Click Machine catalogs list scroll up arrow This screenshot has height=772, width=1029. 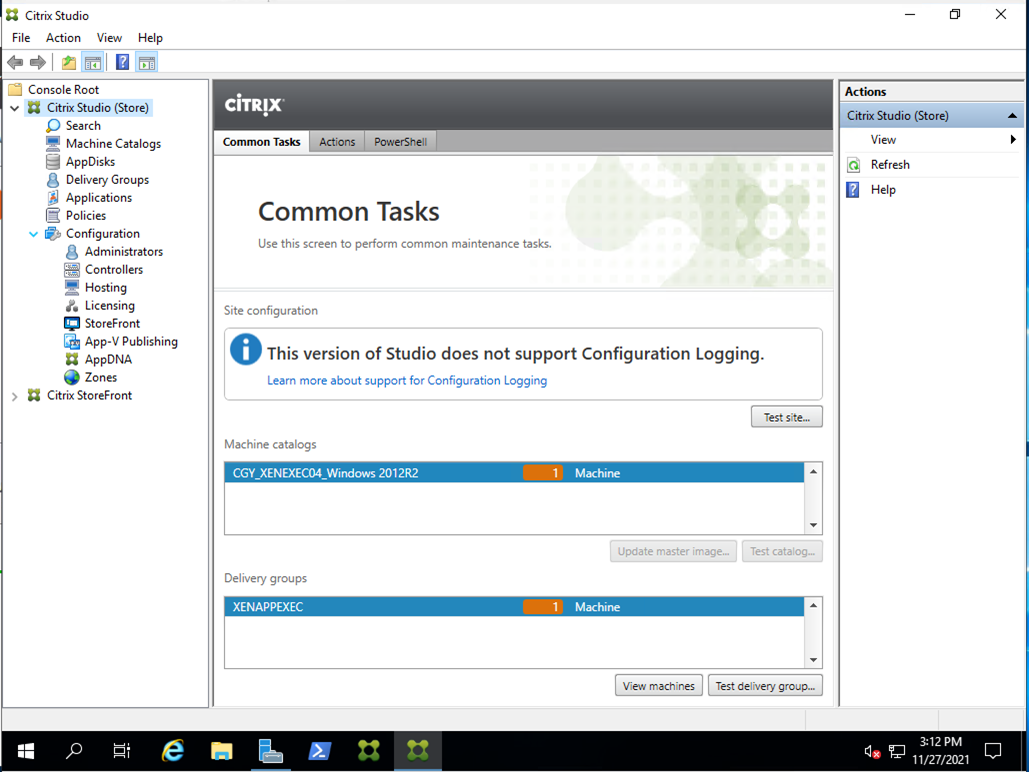click(x=814, y=471)
